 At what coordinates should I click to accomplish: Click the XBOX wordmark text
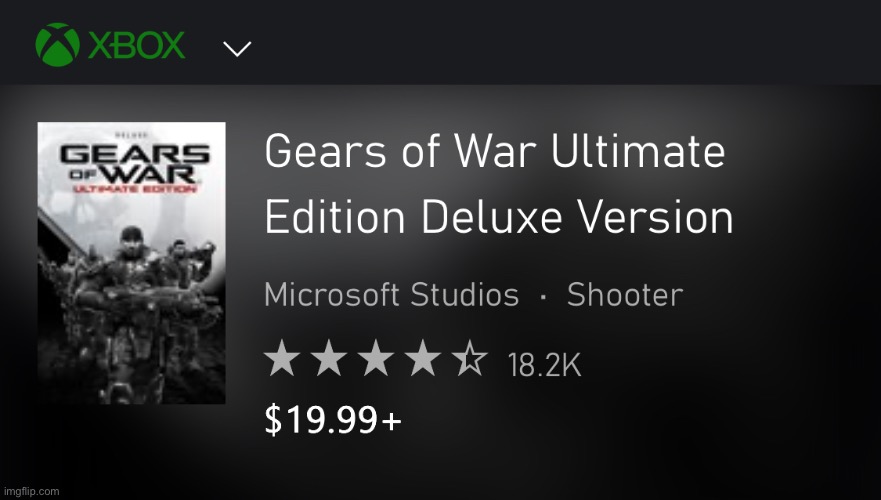tap(136, 46)
